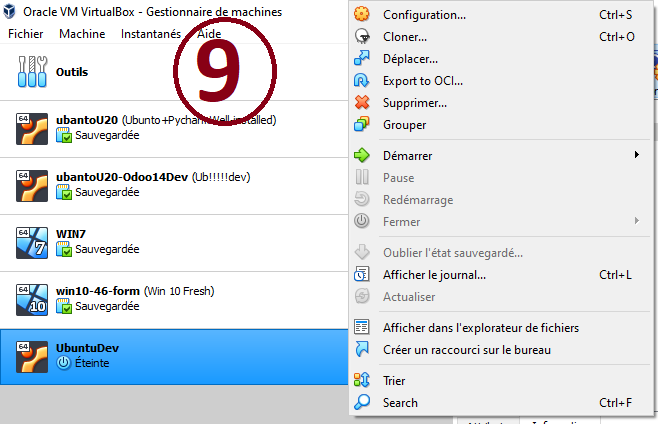Click the Export to OCI icon

[x=363, y=81]
